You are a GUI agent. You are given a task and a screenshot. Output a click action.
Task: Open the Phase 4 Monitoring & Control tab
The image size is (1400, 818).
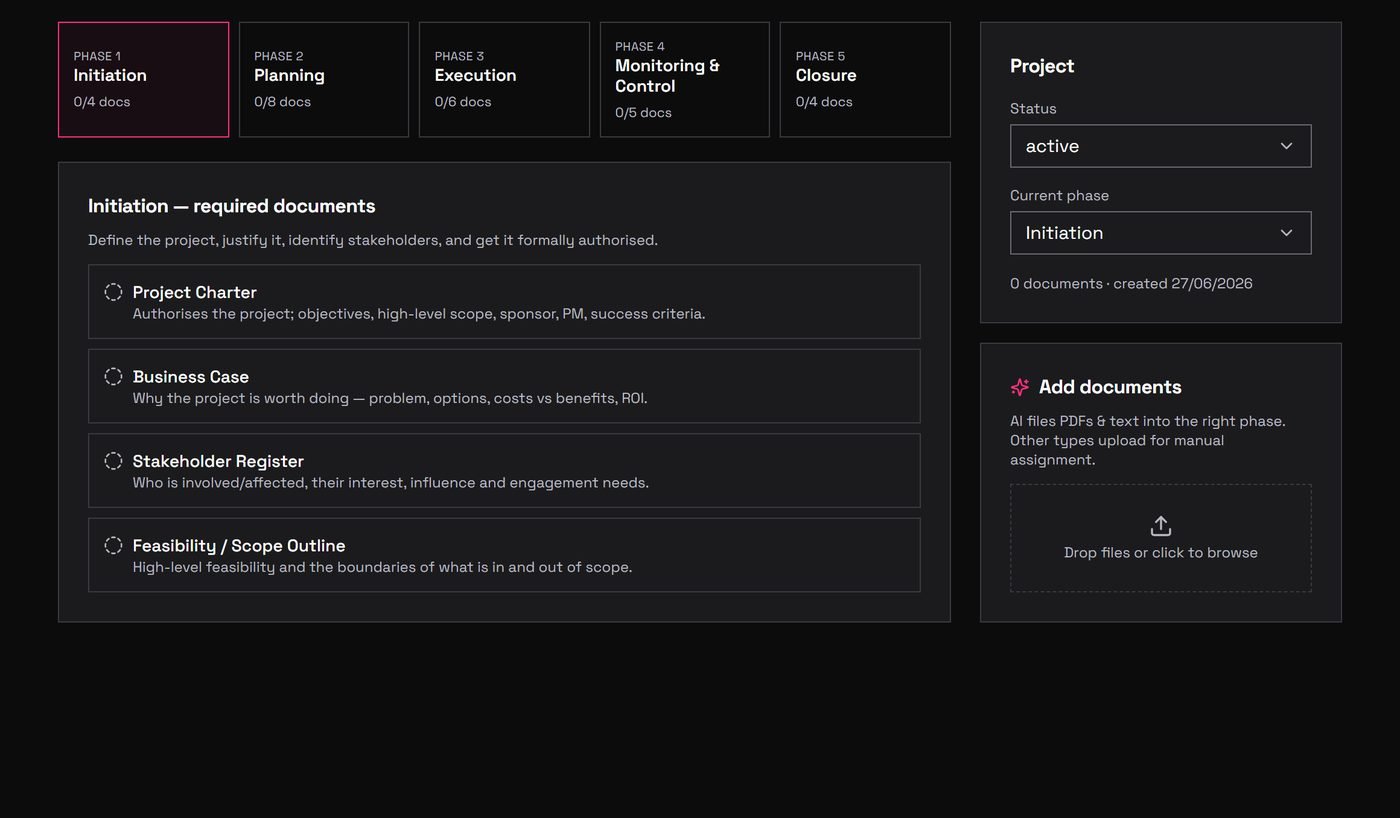tap(685, 79)
